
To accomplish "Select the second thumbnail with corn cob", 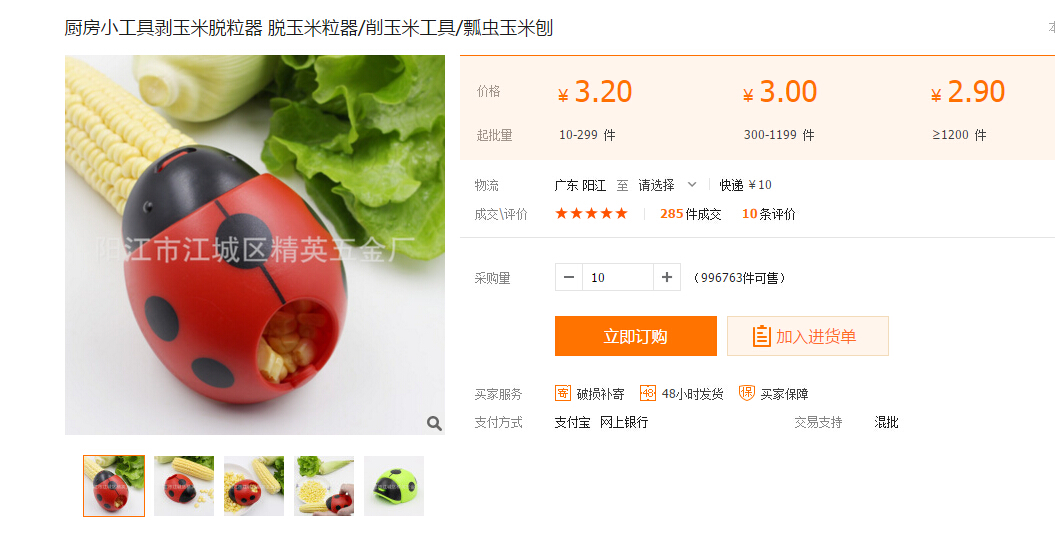I will pyautogui.click(x=184, y=486).
